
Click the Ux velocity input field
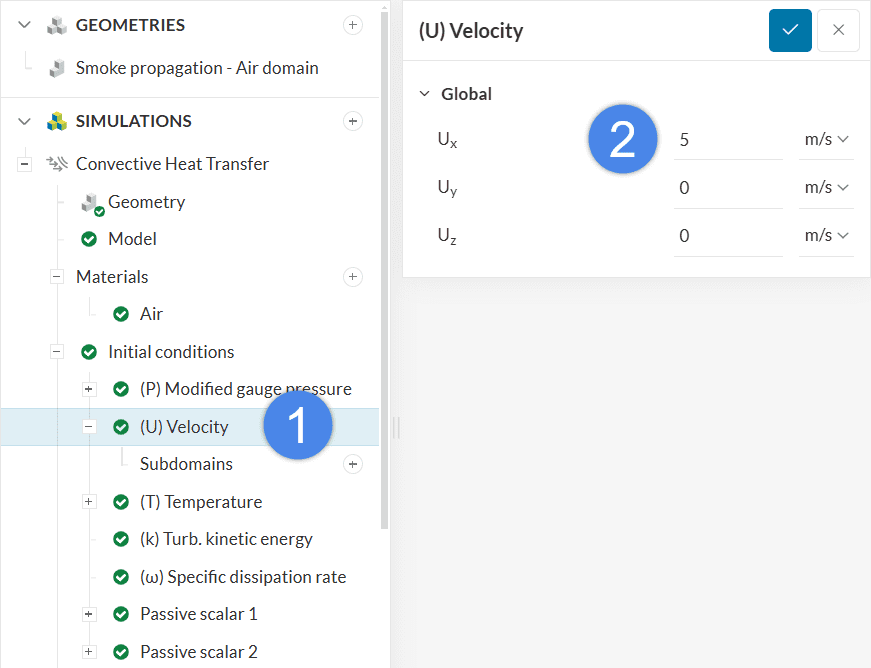point(727,140)
